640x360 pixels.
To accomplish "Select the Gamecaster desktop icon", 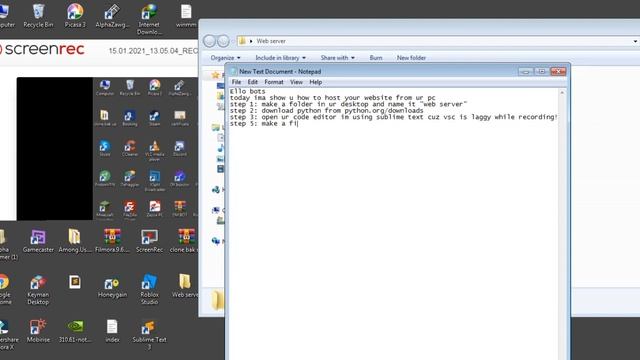I will (x=38, y=241).
